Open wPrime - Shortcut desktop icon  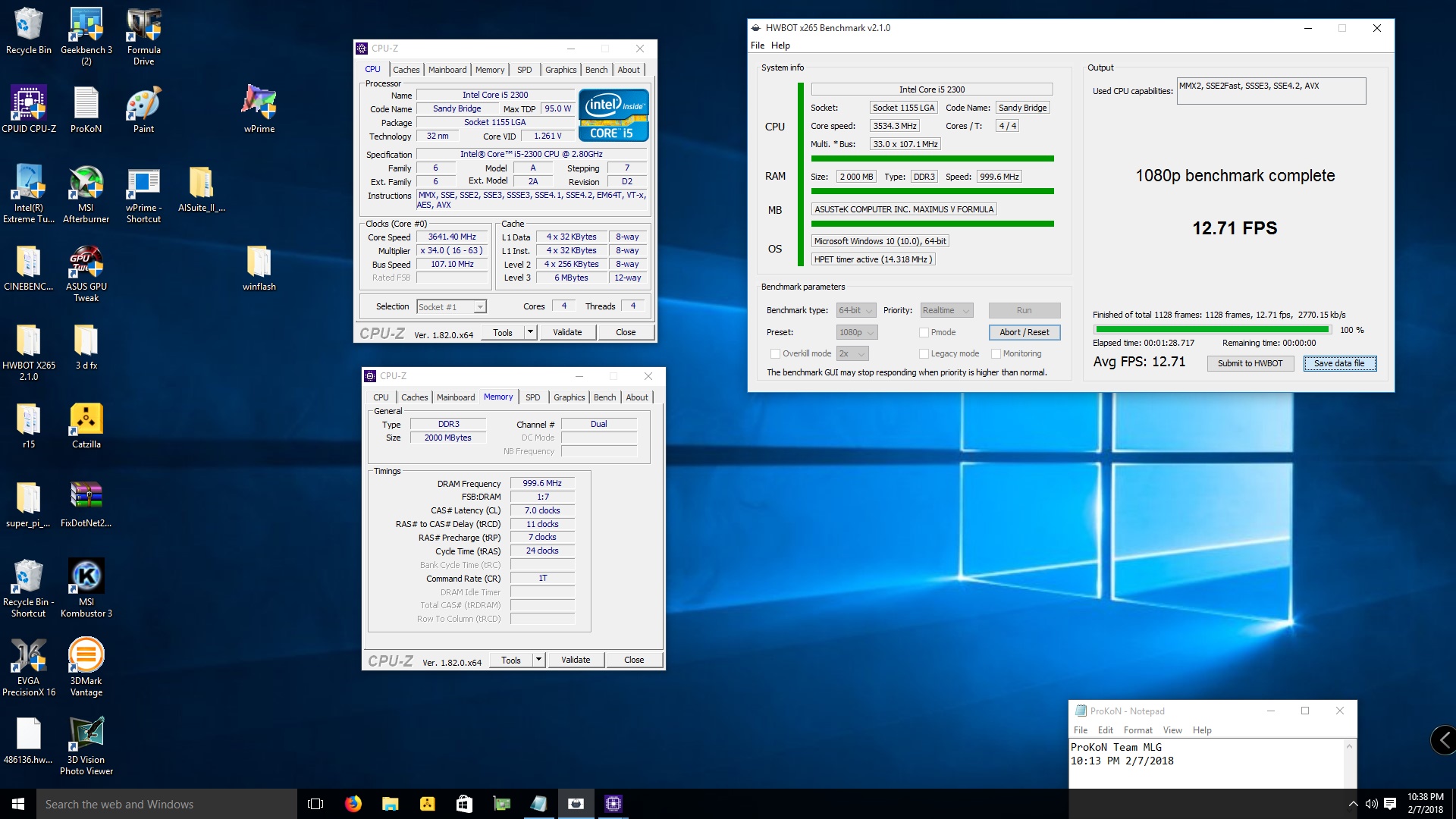(143, 194)
